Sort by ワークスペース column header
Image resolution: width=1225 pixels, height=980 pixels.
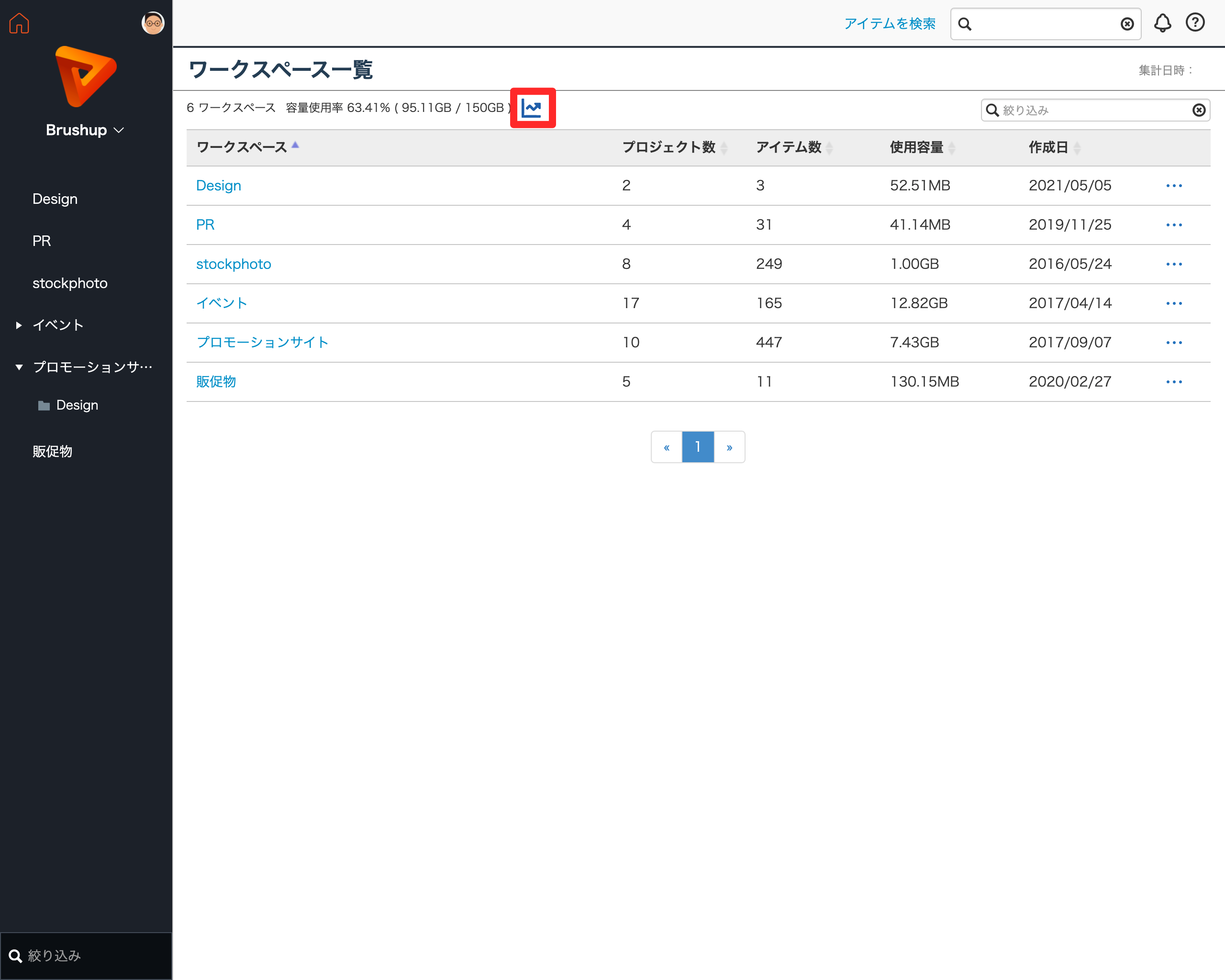(x=242, y=147)
